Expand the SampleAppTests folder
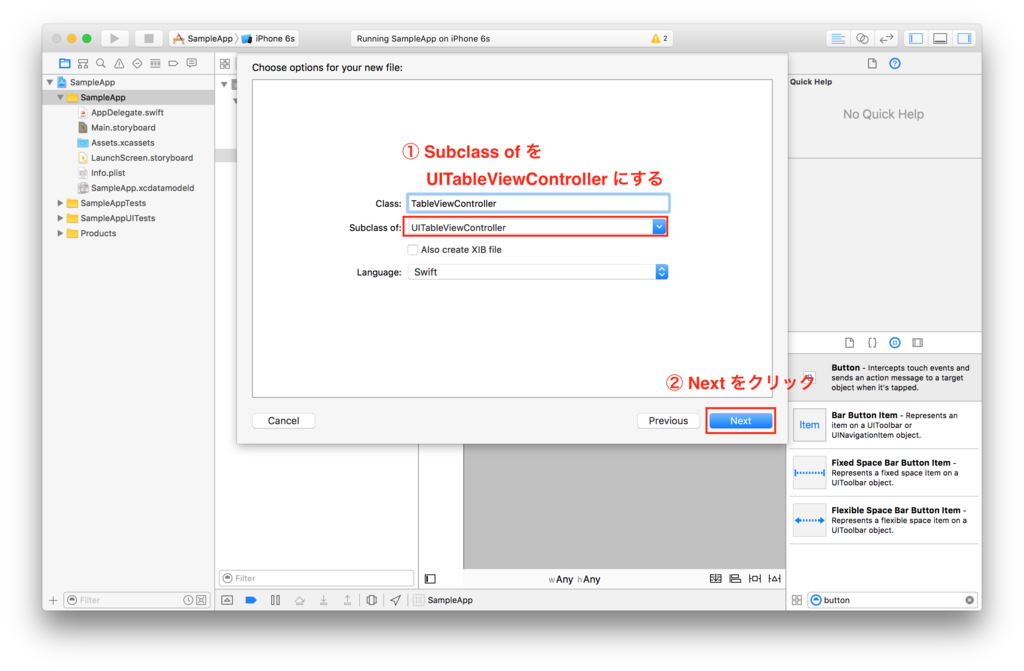Screen dimensions: 1024x671 point(61,203)
